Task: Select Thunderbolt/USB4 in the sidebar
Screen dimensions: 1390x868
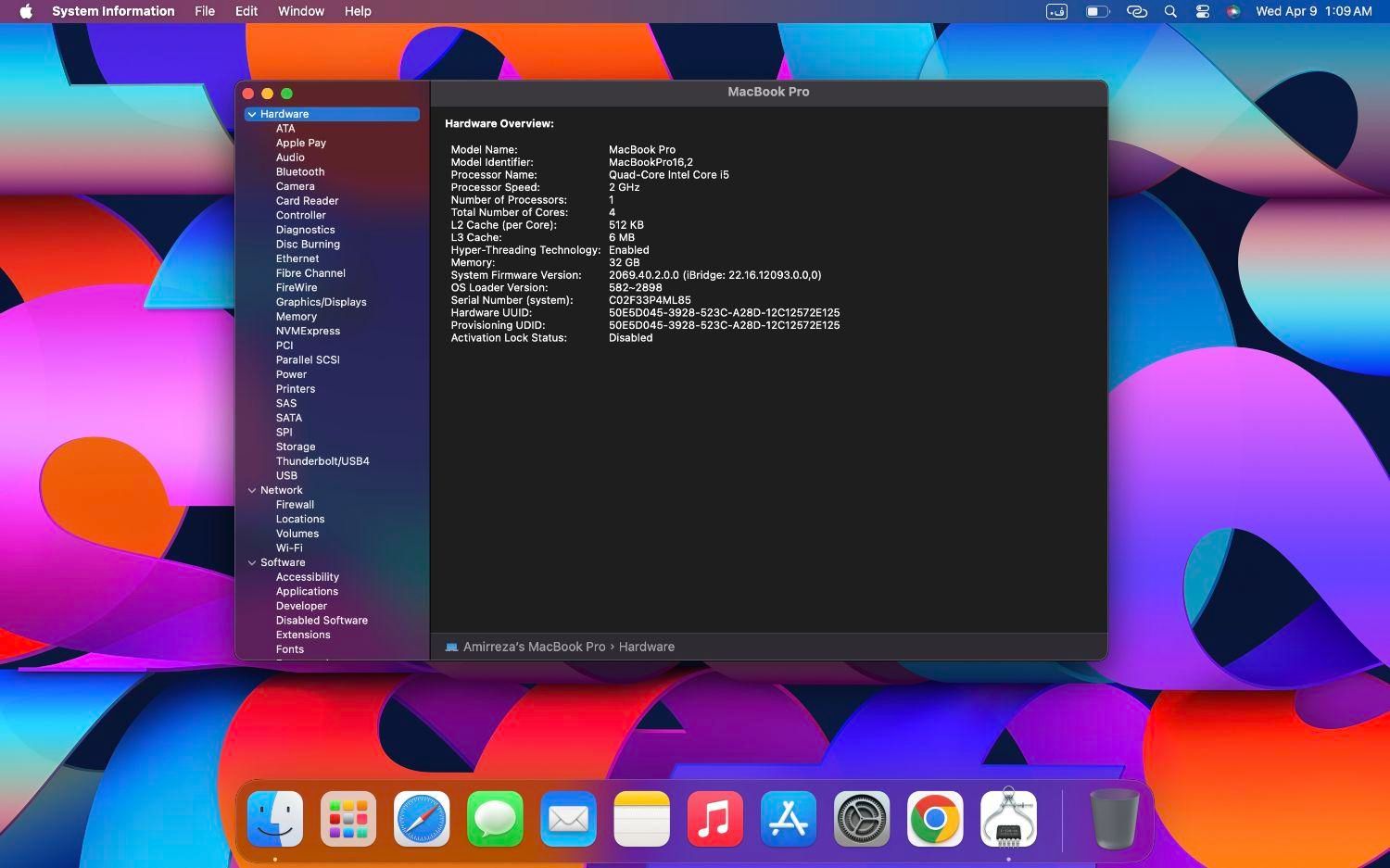Action: tap(322, 461)
